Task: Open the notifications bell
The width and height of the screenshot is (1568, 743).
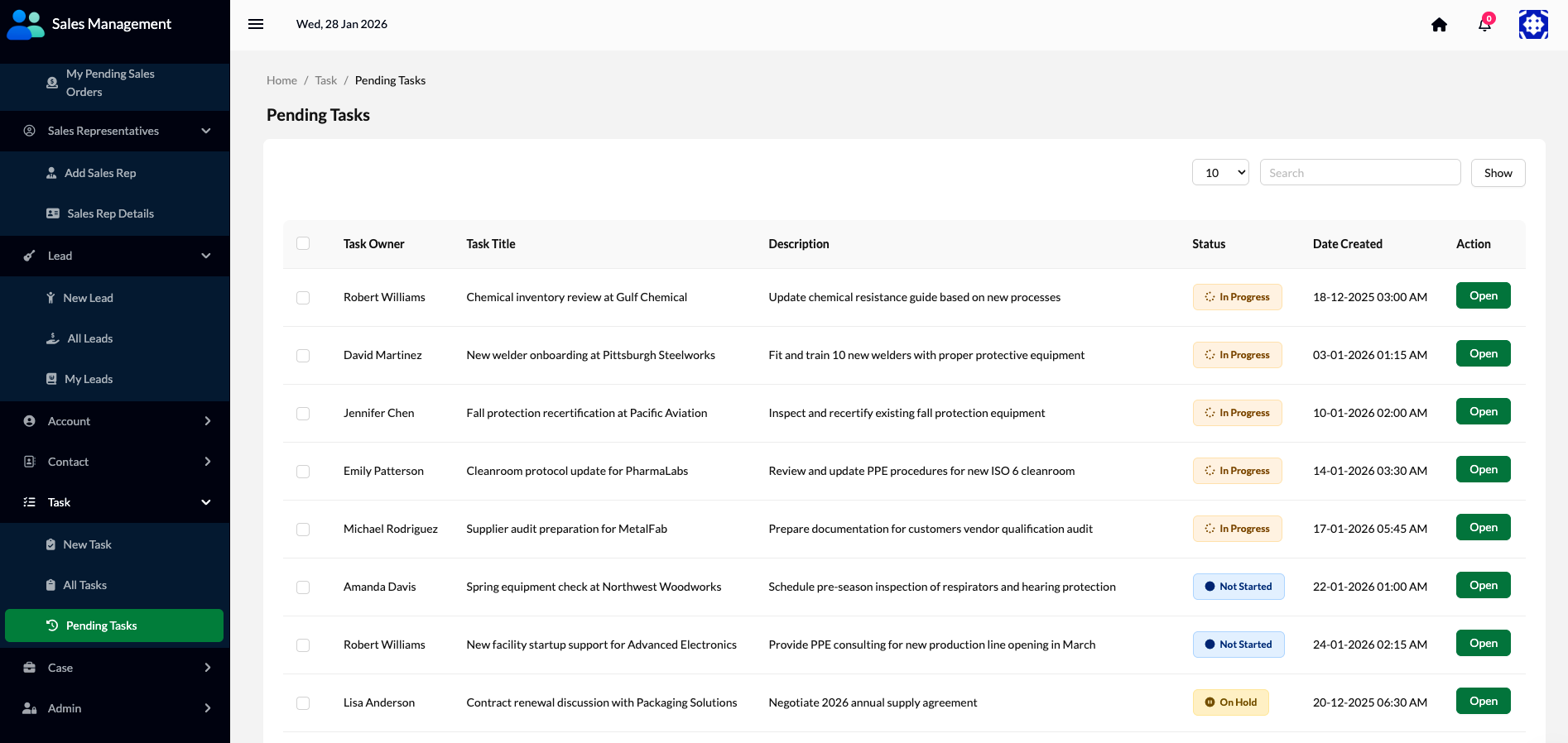Action: (1484, 25)
